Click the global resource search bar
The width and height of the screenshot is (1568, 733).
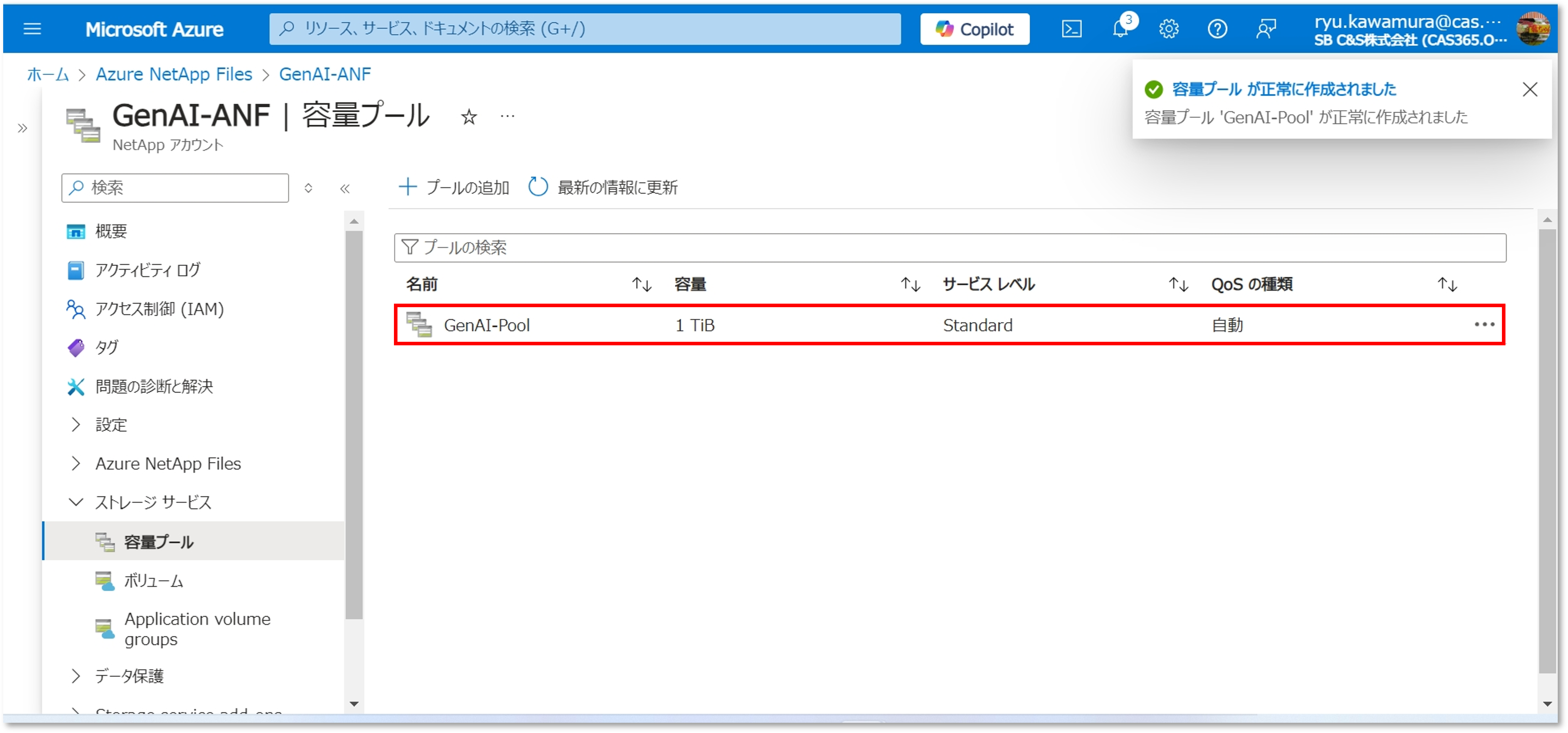point(585,29)
